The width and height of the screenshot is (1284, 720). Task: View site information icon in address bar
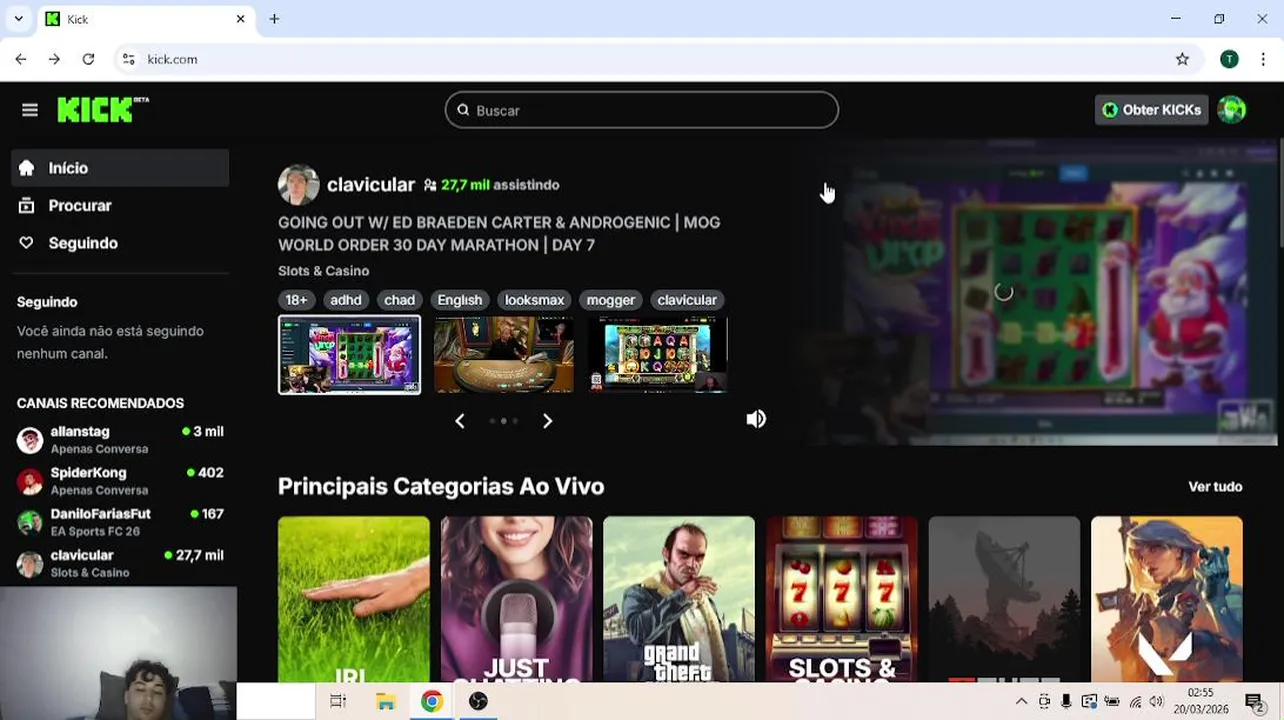[128, 59]
